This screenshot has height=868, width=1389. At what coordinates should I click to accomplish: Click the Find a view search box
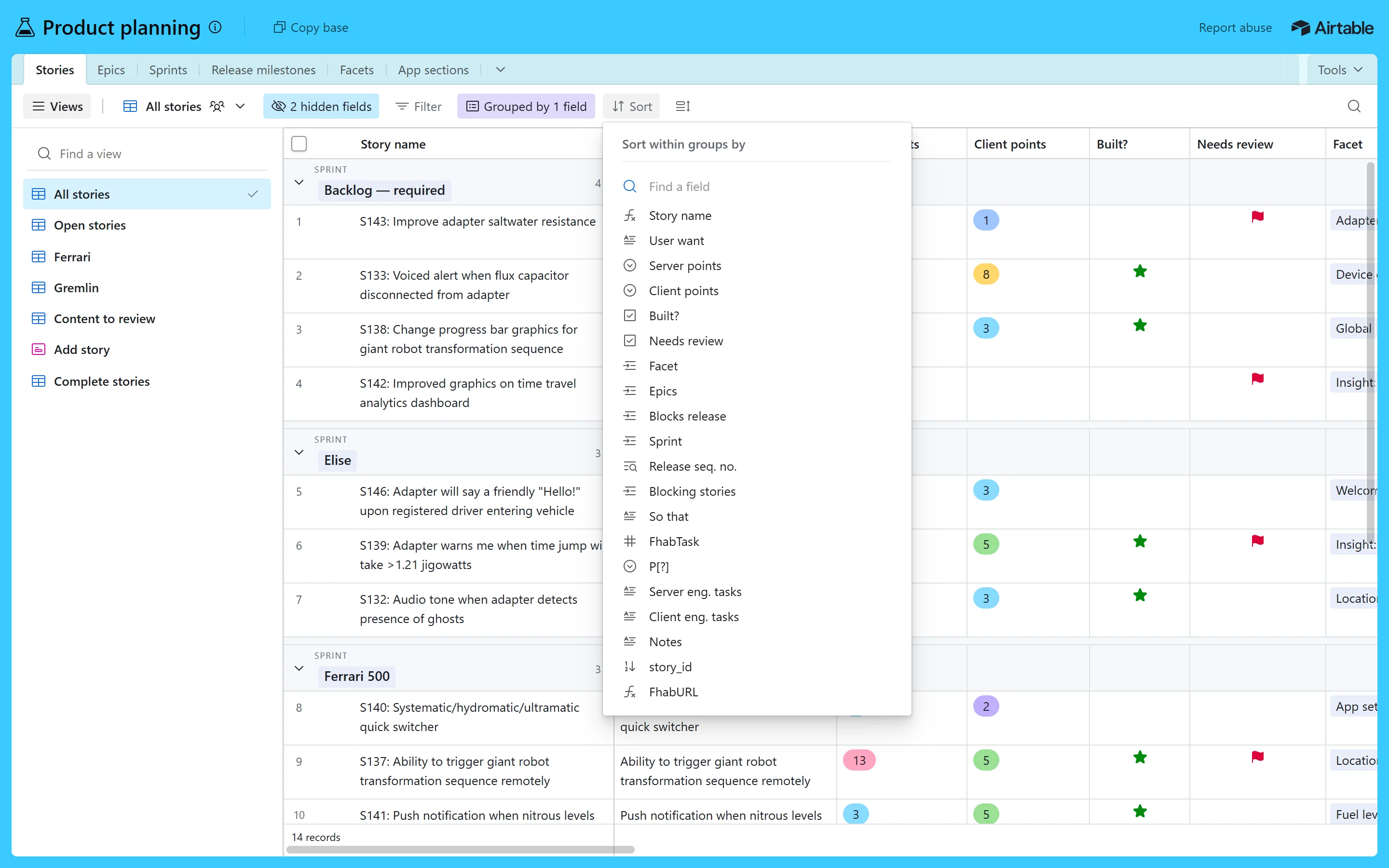148,153
